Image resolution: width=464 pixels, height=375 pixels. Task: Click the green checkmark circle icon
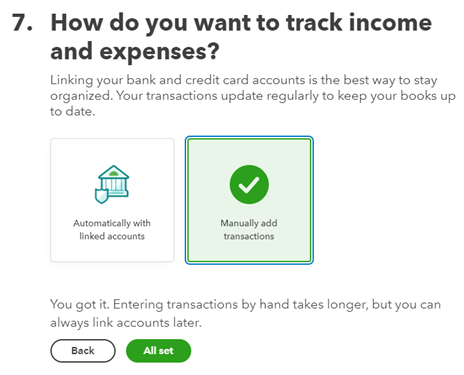pos(249,184)
